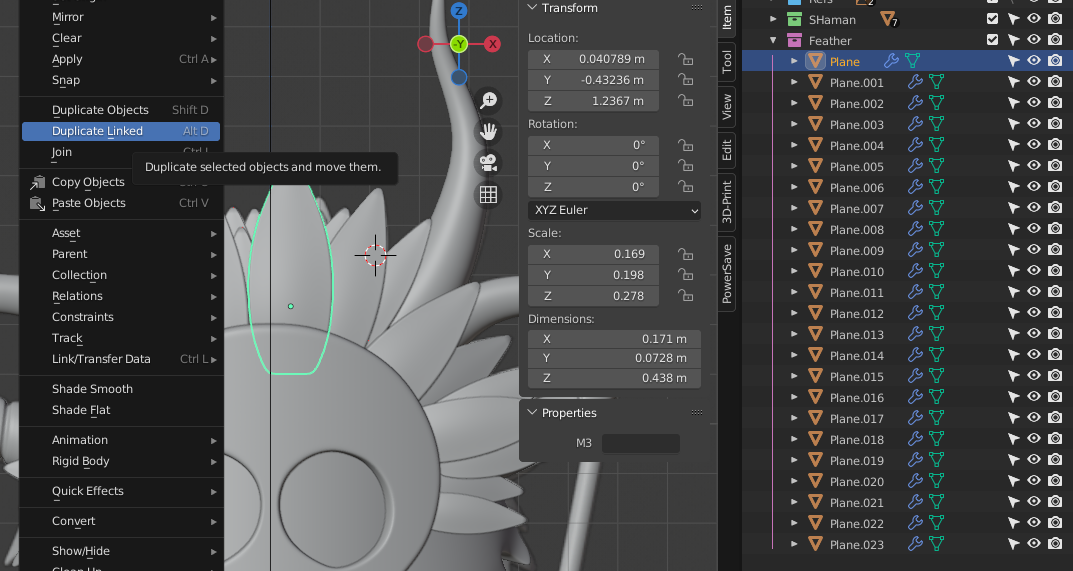1073x571 pixels.
Task: Collapse the Properties panel section
Action: (531, 413)
